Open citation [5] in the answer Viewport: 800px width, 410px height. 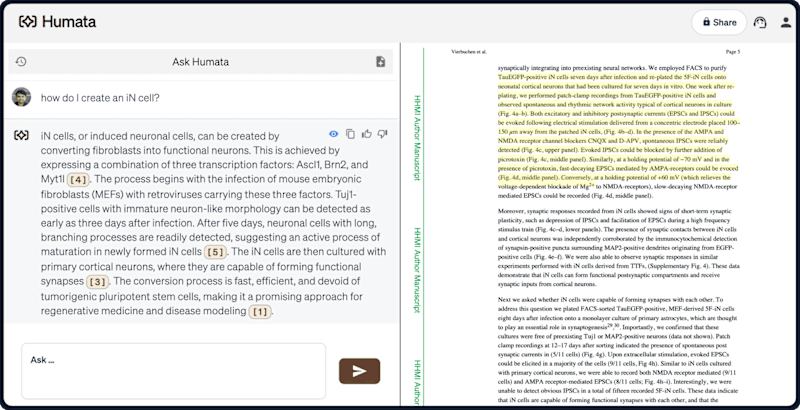pos(215,252)
